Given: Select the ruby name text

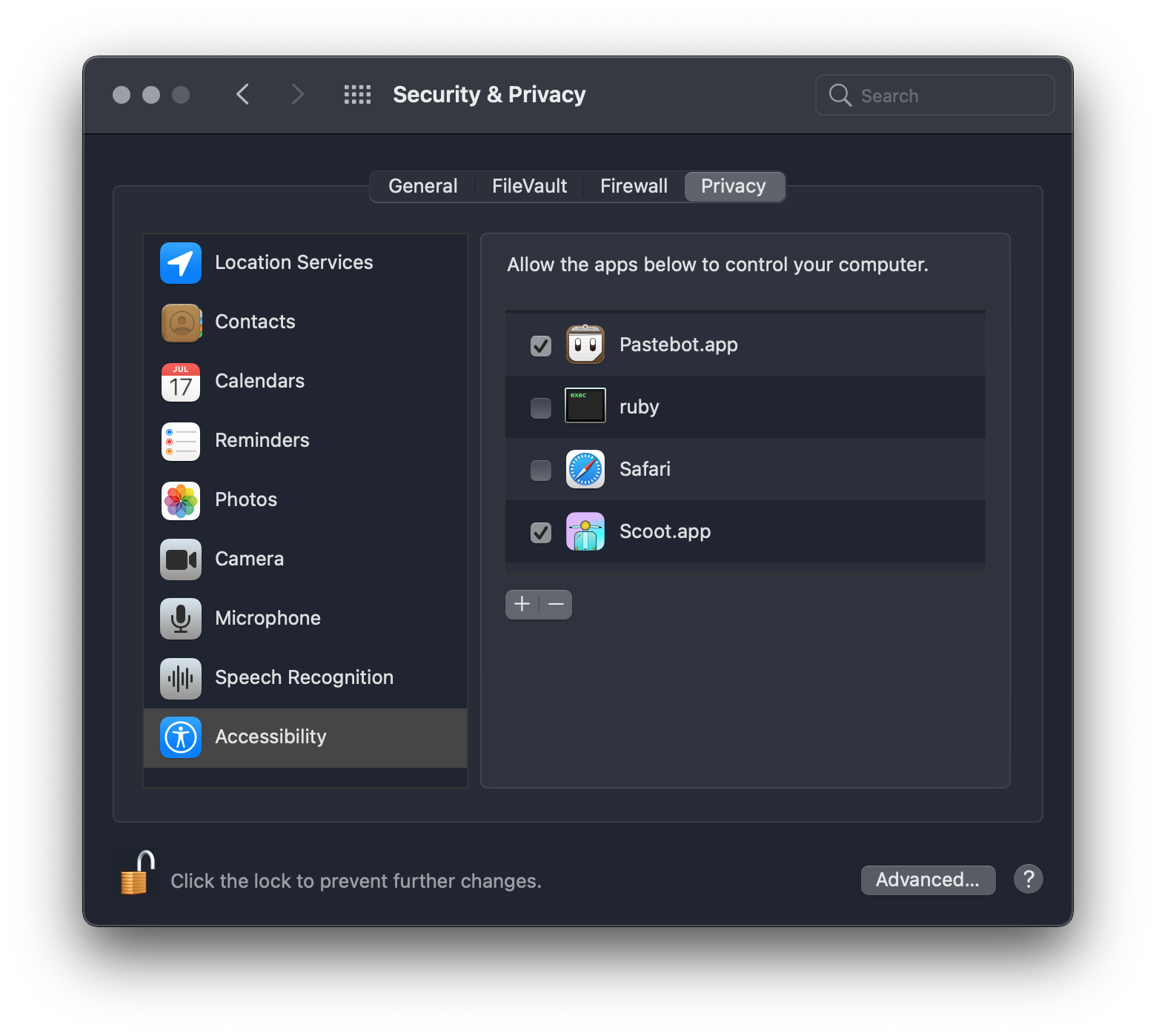Looking at the screenshot, I should (x=639, y=407).
